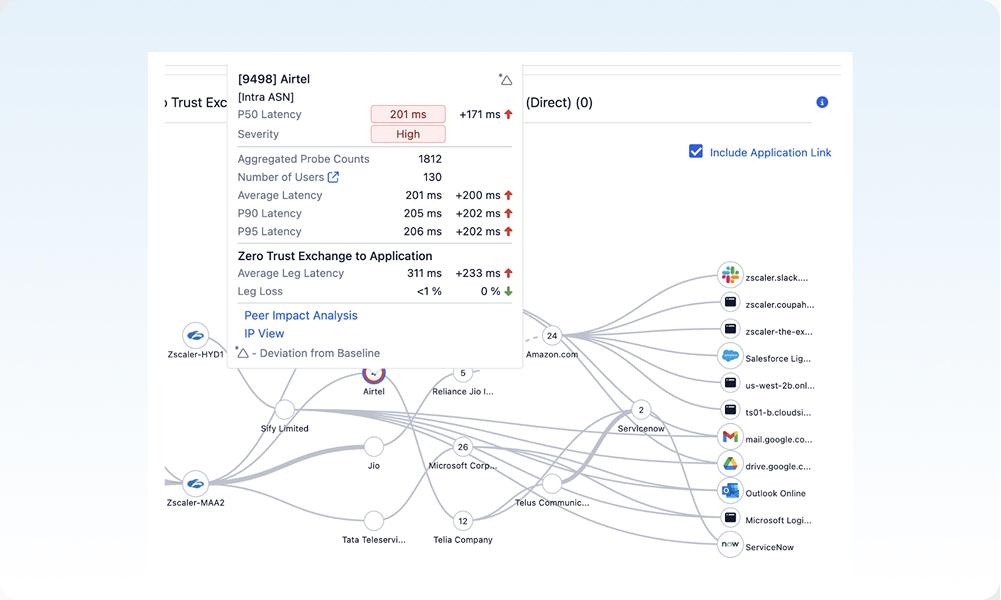Click the '130' users value
Image resolution: width=1001 pixels, height=600 pixels.
pos(432,177)
